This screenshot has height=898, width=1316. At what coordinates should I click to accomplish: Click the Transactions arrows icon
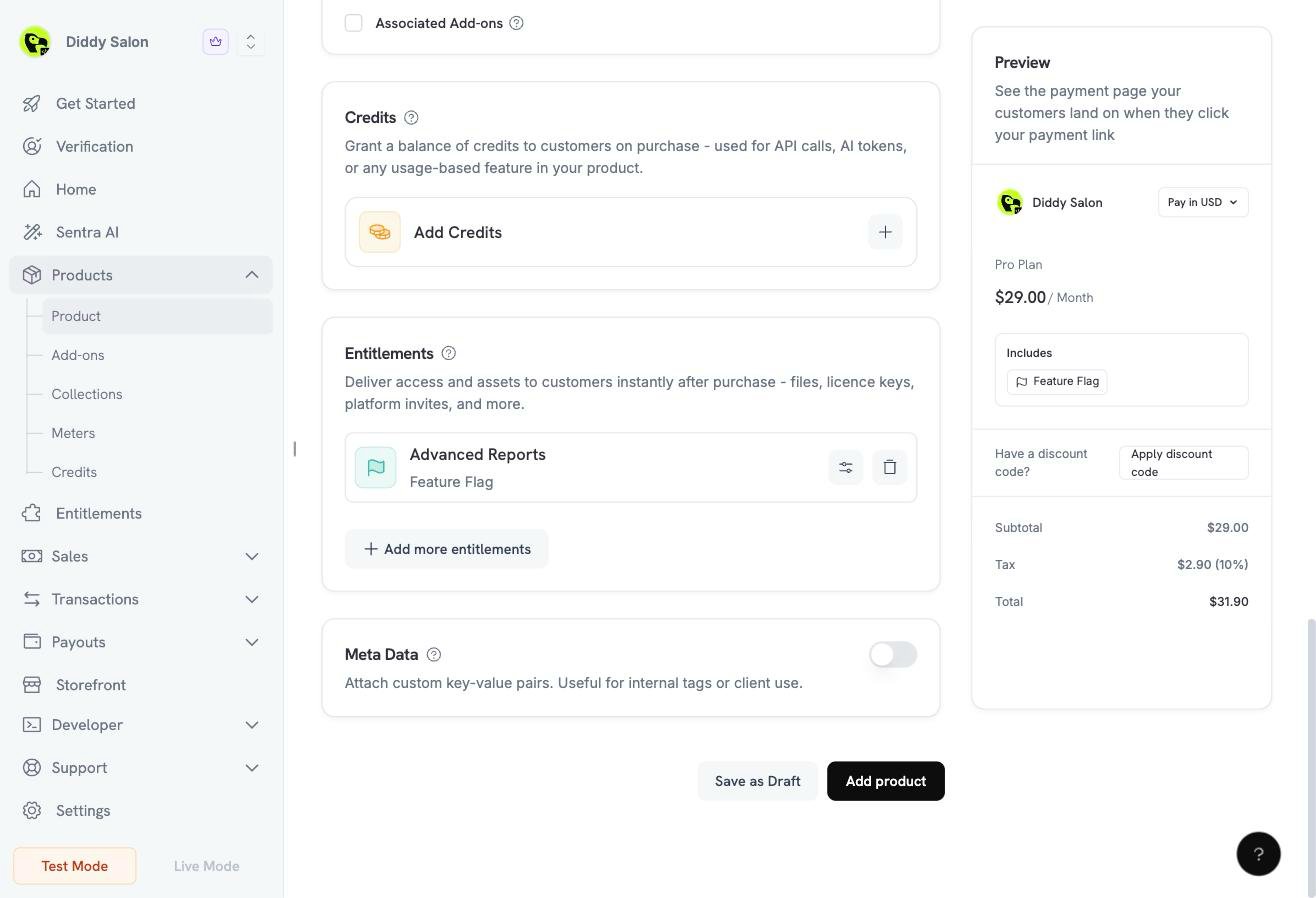pos(32,600)
